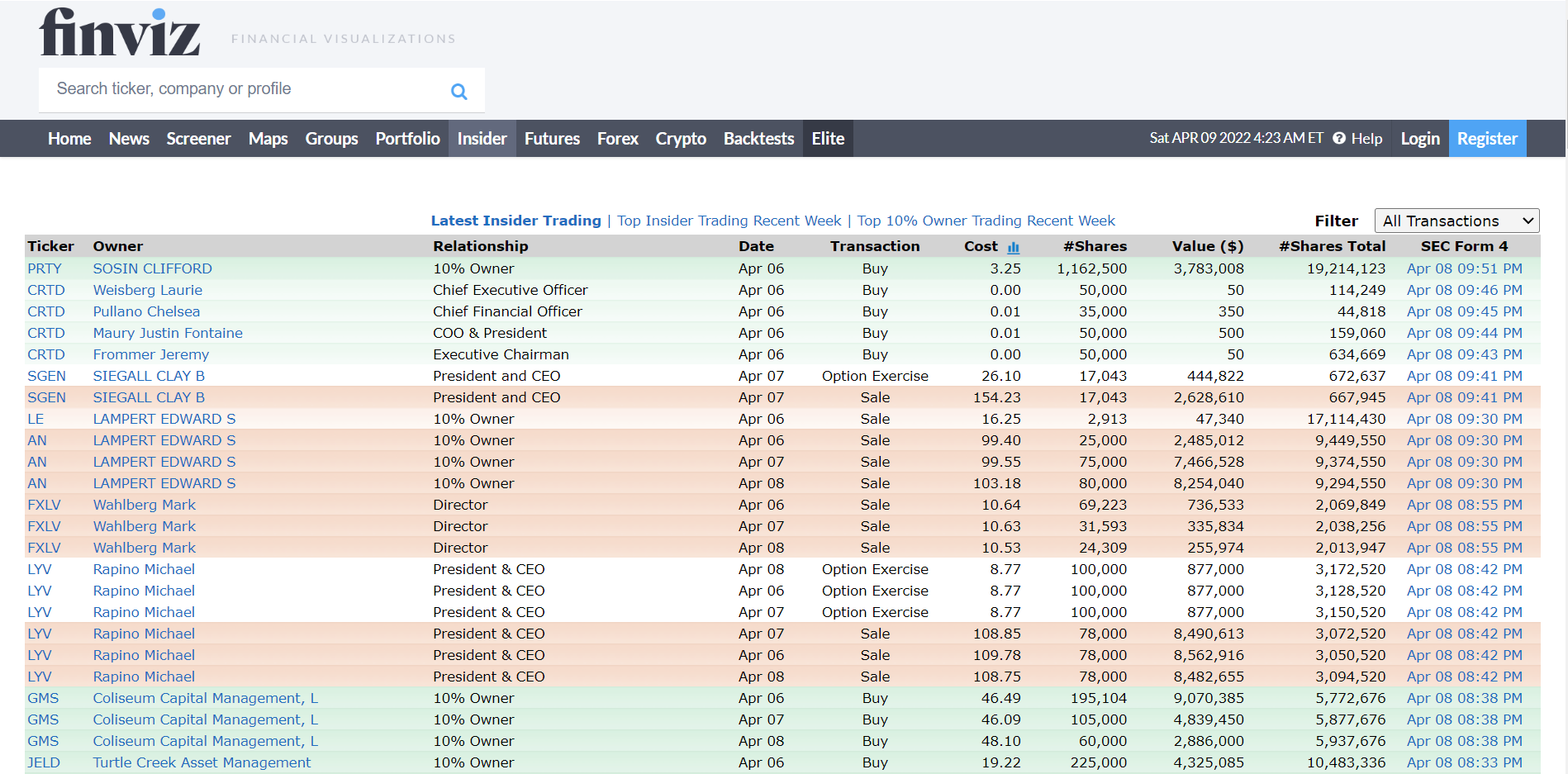This screenshot has height=774, width=1568.
Task: Click the Elite menu item
Action: tap(827, 138)
